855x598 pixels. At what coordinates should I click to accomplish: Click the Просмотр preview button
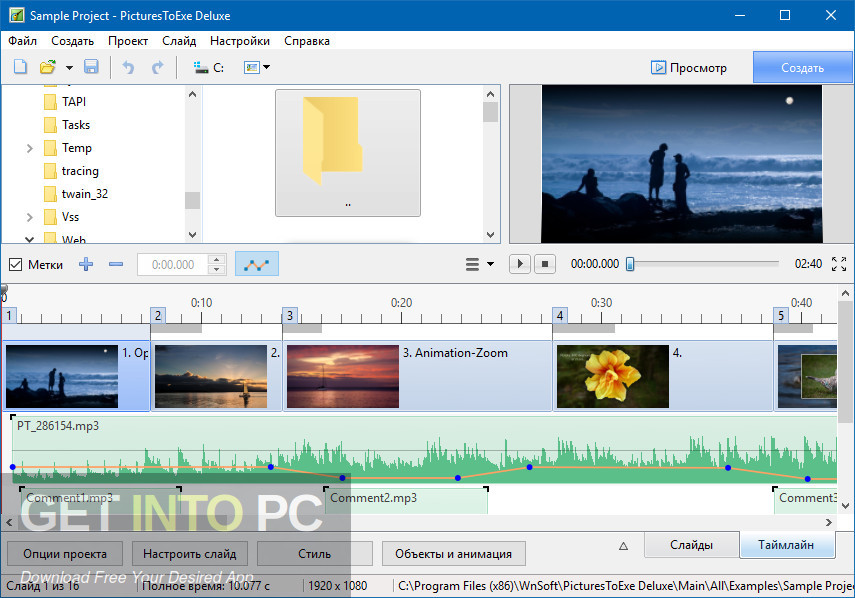tap(689, 68)
